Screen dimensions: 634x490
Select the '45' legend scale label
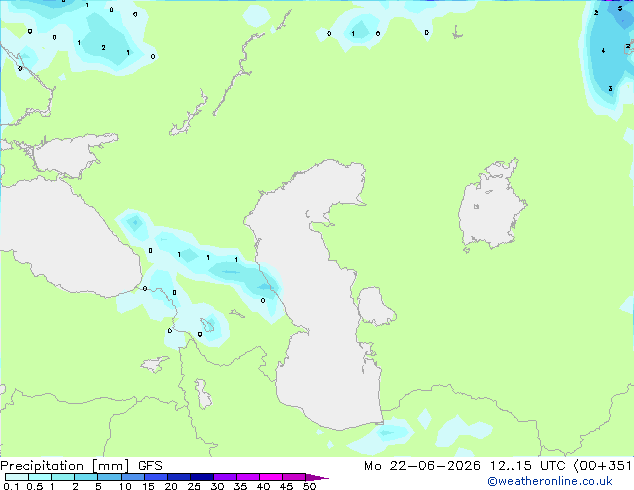click(x=286, y=486)
